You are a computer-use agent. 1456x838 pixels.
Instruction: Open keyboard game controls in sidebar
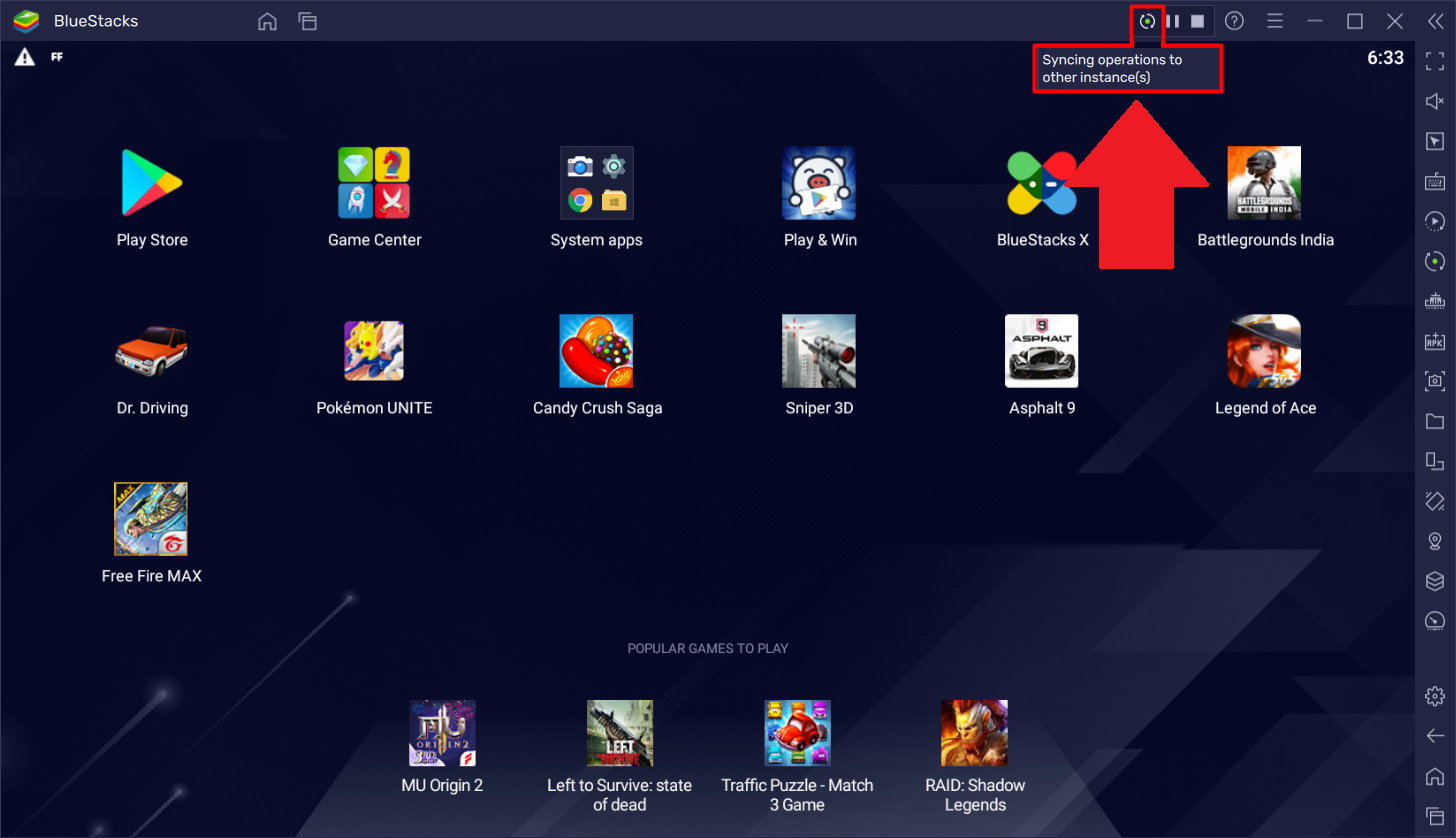tap(1435, 181)
